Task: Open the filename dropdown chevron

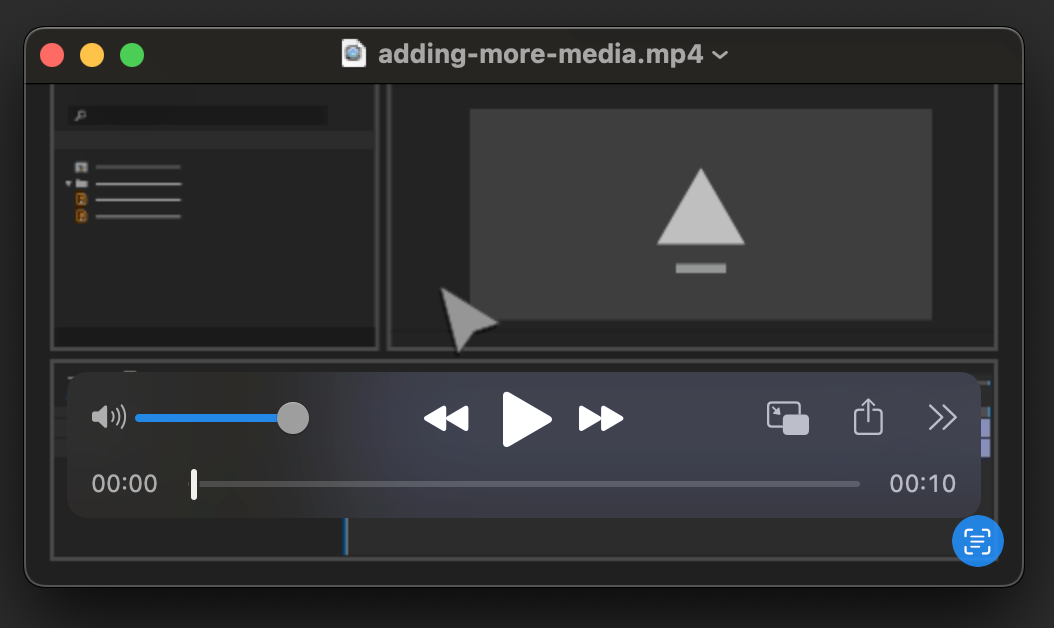Action: point(720,57)
